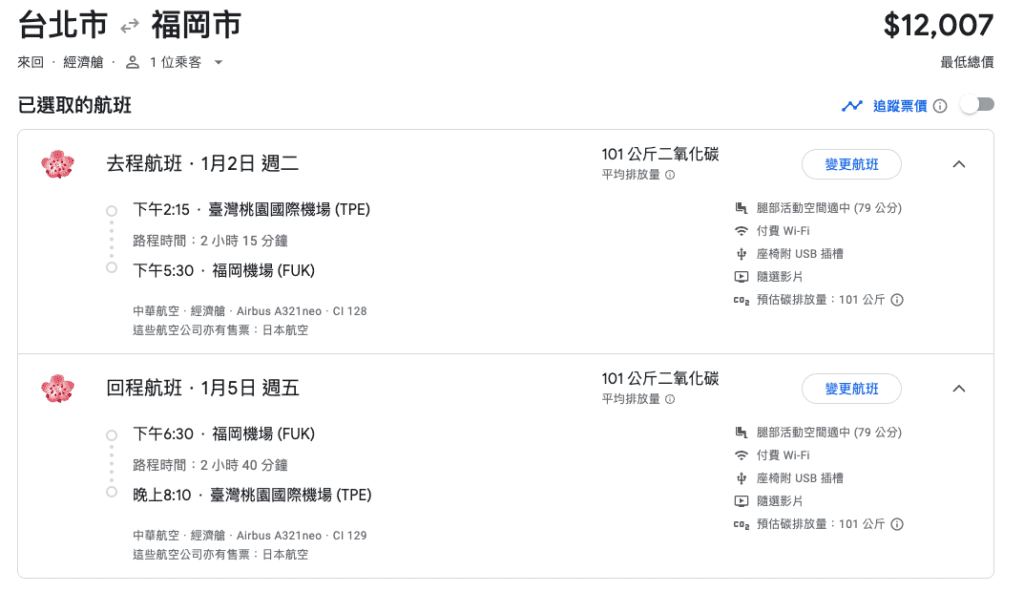Viewport: 1024px width, 592px height.
Task: Click the swap arrows between 台北市 and 福岡市
Action: pyautogui.click(x=130, y=26)
